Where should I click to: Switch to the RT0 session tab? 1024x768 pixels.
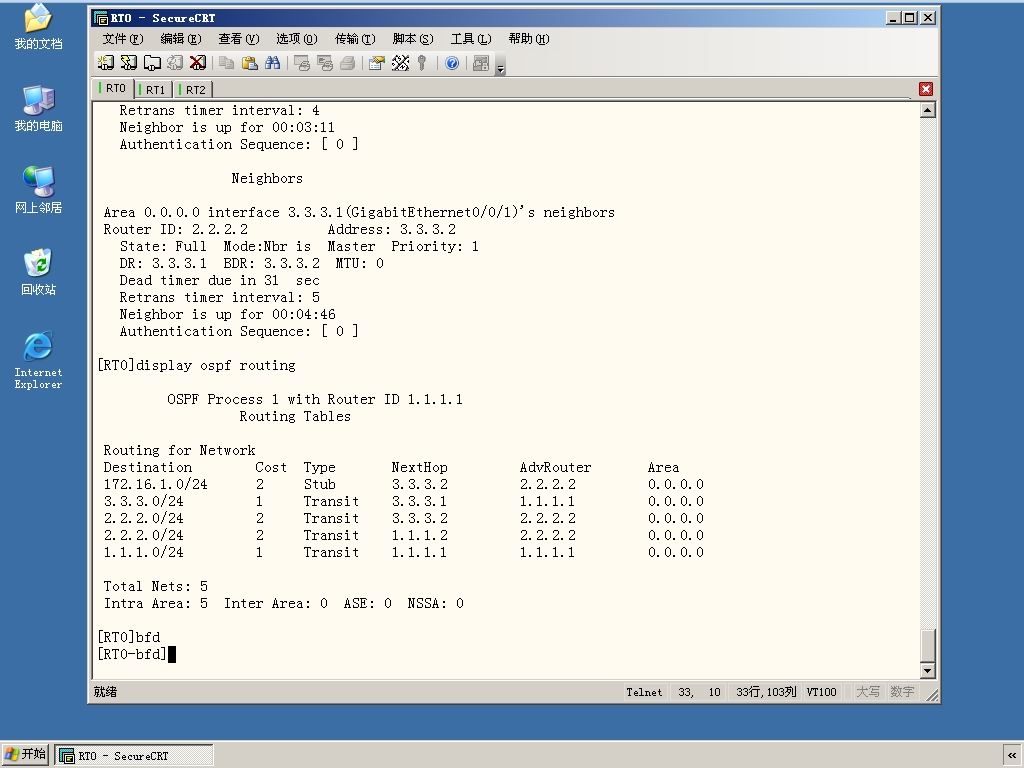[x=114, y=88]
